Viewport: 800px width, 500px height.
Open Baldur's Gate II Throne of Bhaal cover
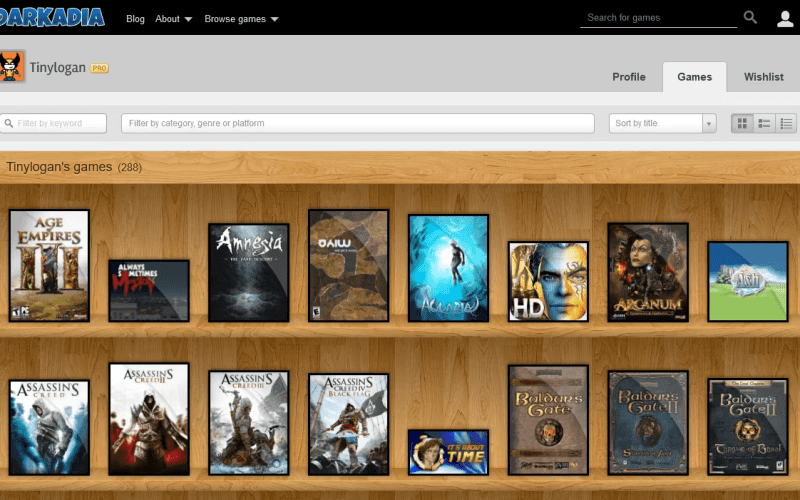tap(748, 427)
